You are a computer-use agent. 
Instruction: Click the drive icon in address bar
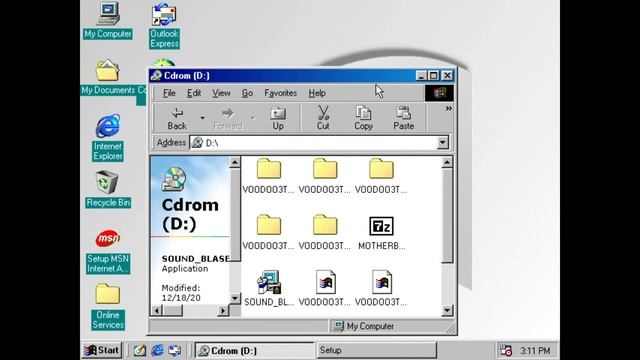tap(197, 142)
